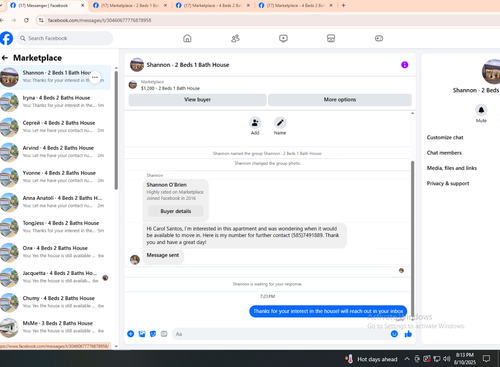Open the Friends icon in top navigation
This screenshot has height=367, width=500.
(235, 38)
